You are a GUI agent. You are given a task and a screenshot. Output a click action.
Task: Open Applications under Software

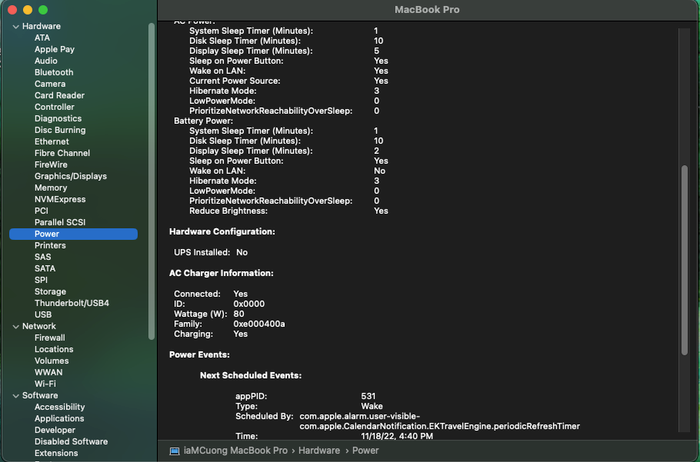tap(59, 419)
